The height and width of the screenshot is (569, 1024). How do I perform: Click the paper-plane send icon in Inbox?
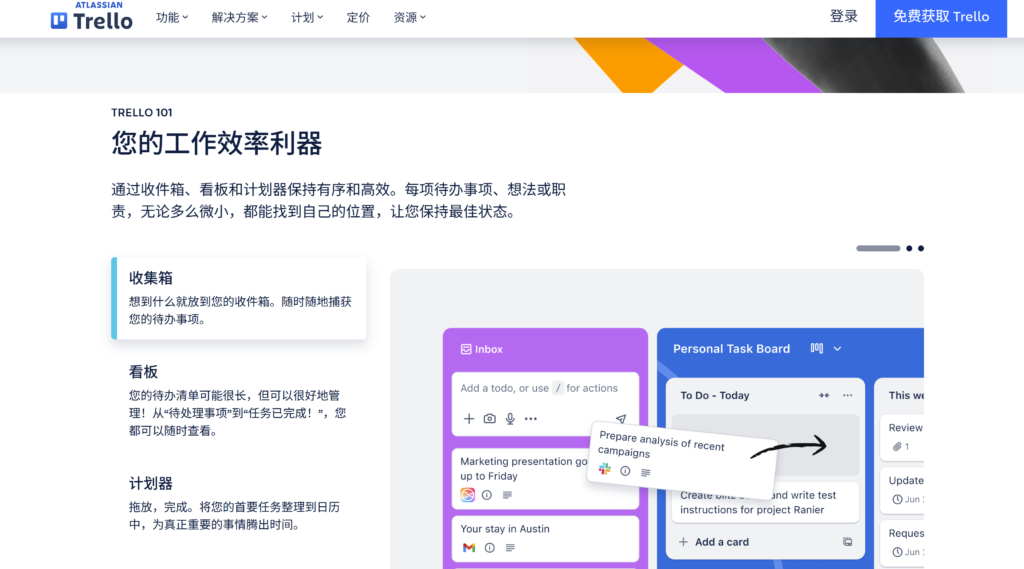click(620, 419)
